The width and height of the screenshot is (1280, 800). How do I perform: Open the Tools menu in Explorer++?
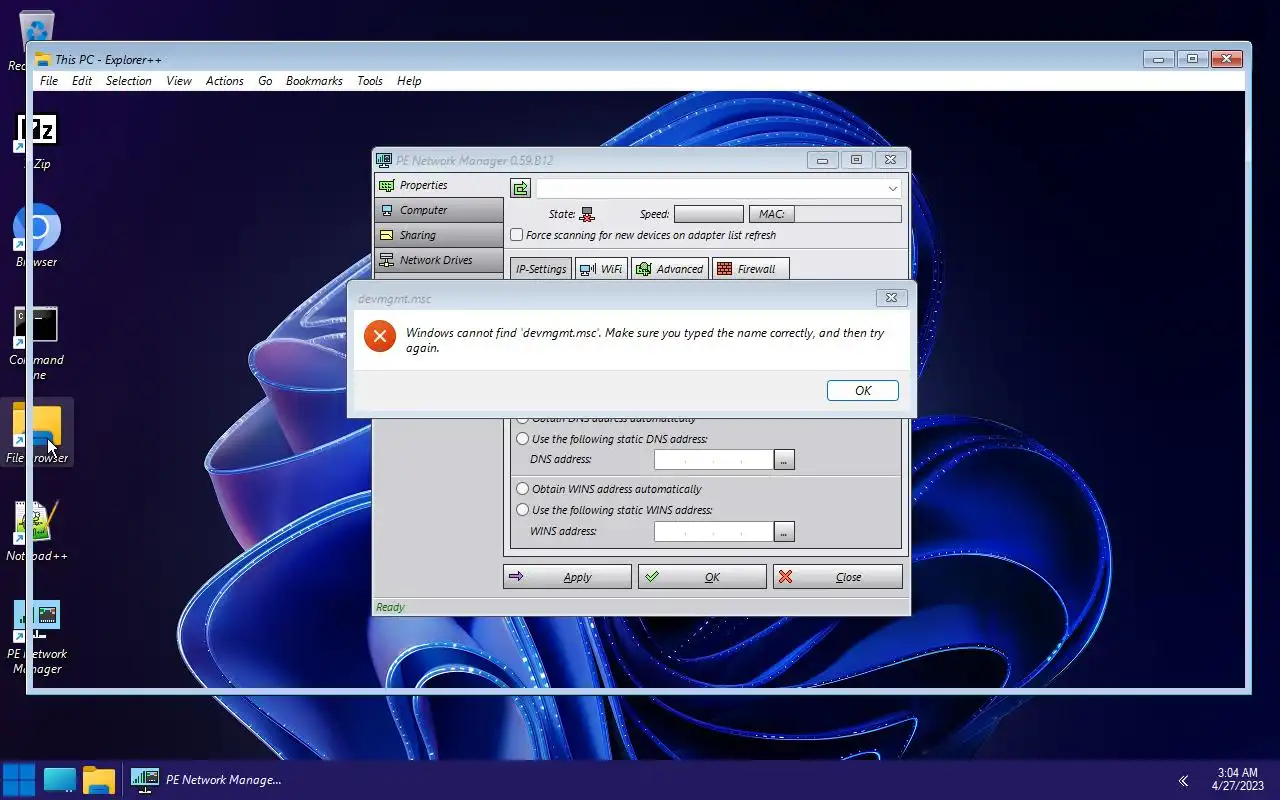[370, 81]
